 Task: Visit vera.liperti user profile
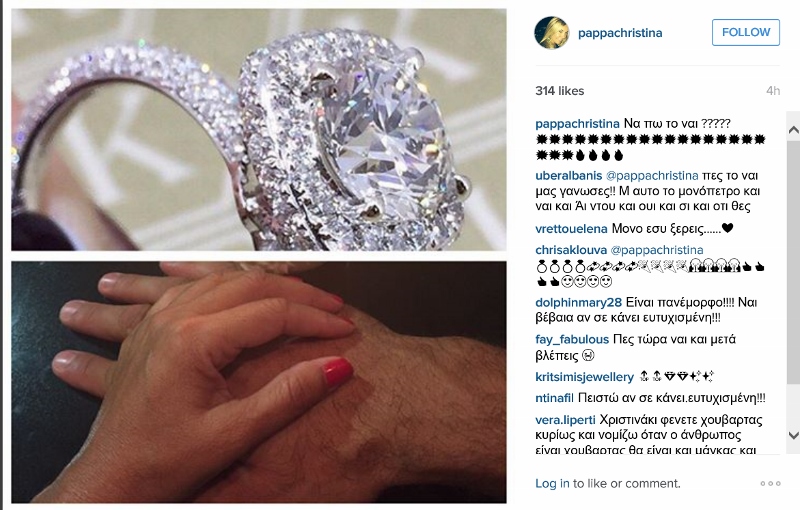point(565,420)
